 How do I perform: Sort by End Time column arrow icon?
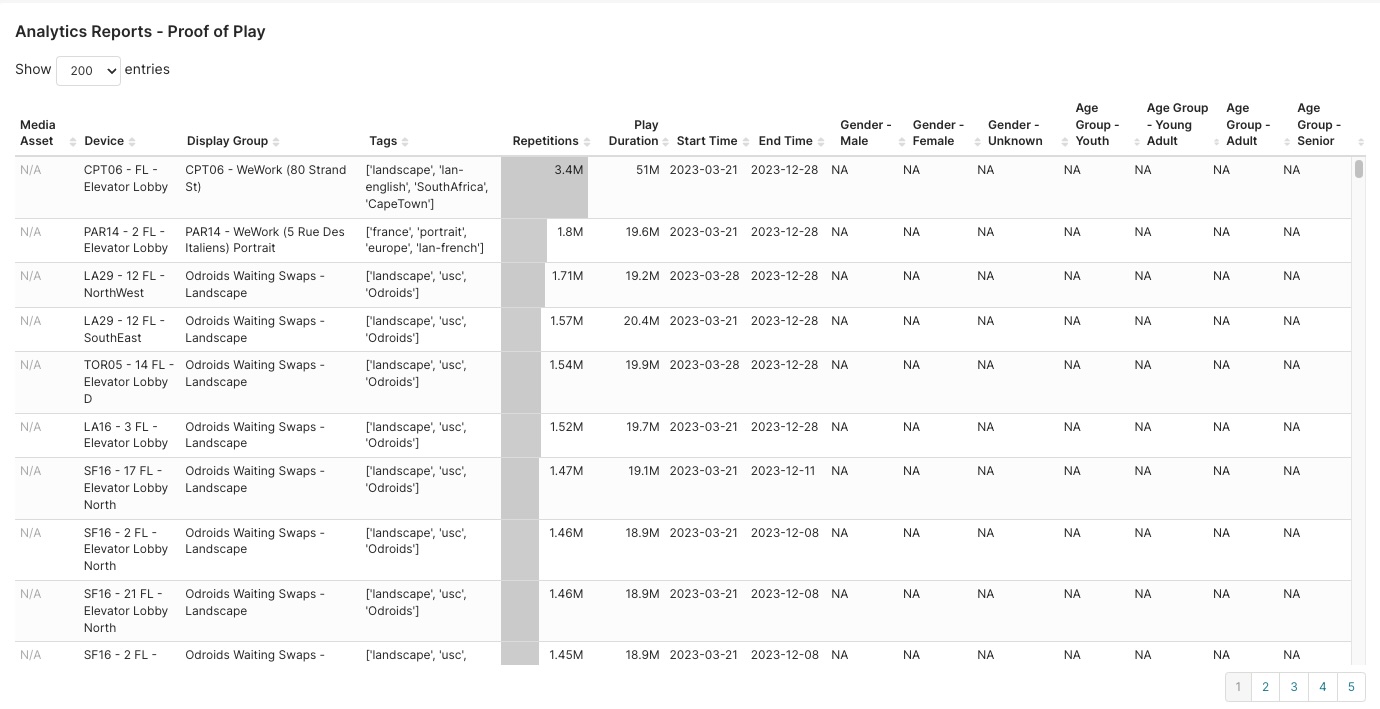pos(821,142)
